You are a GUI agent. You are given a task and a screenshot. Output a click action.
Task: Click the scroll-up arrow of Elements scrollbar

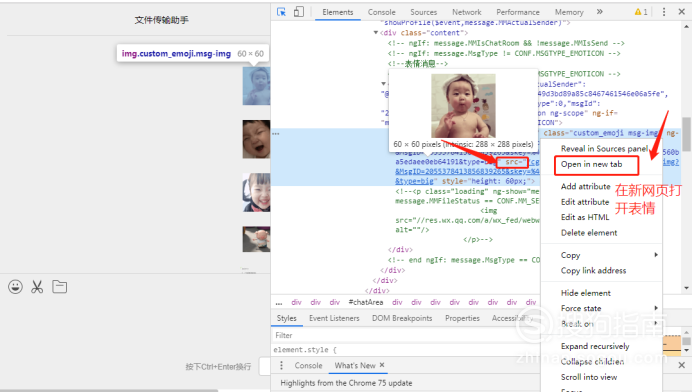point(686,26)
